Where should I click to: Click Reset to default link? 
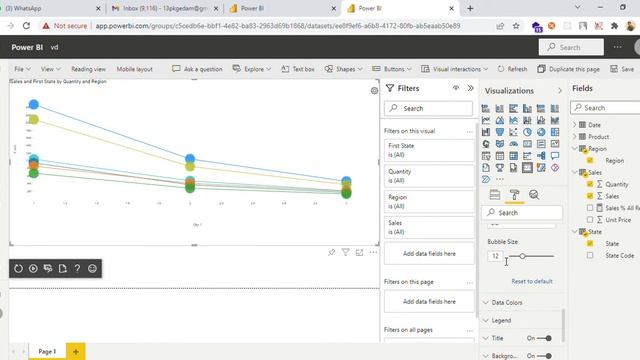pyautogui.click(x=531, y=281)
